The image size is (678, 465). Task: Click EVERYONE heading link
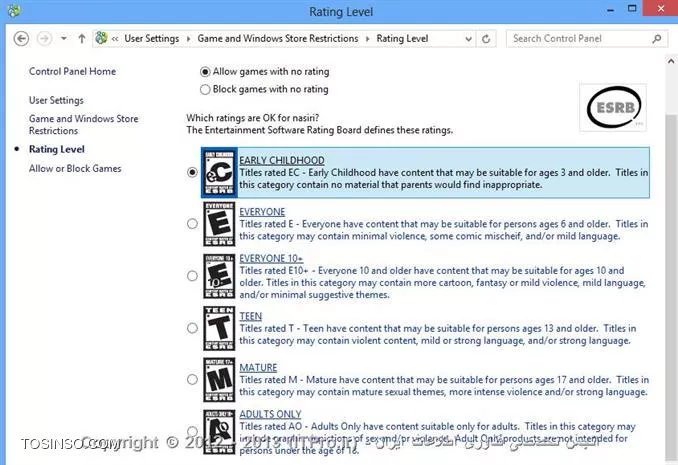click(262, 212)
